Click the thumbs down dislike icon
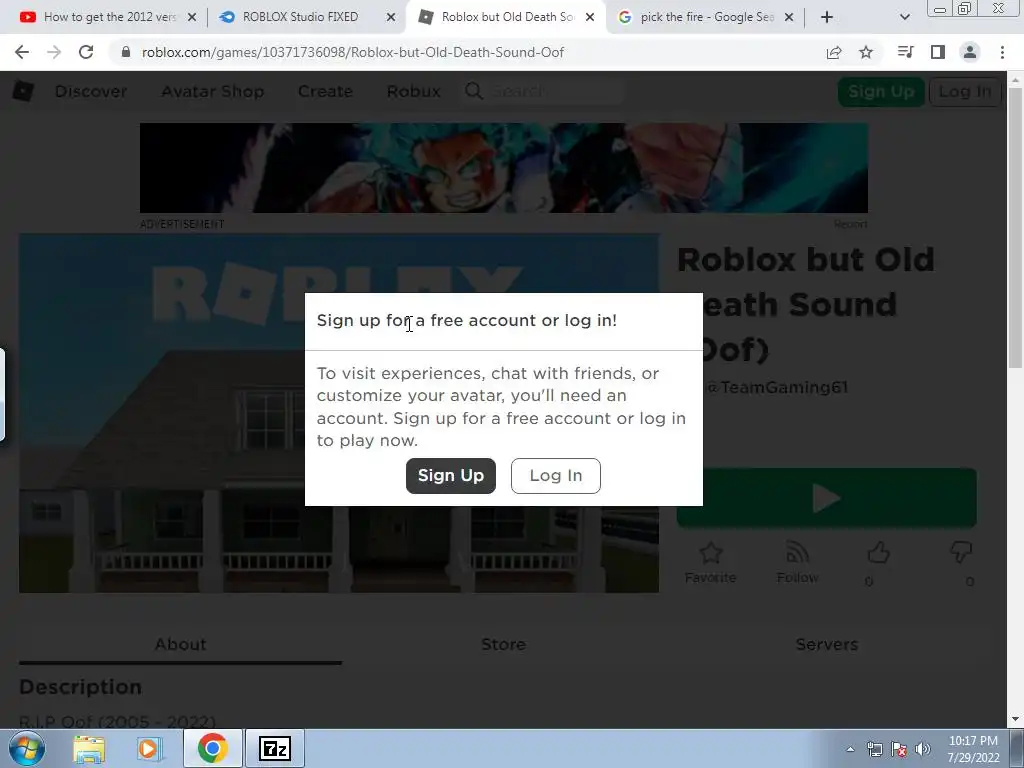 (961, 553)
